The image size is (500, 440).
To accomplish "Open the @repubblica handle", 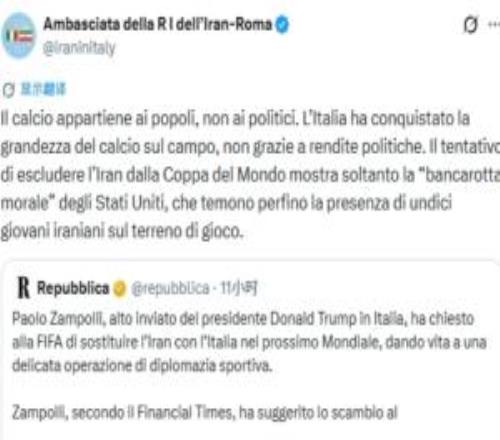I will click(170, 288).
